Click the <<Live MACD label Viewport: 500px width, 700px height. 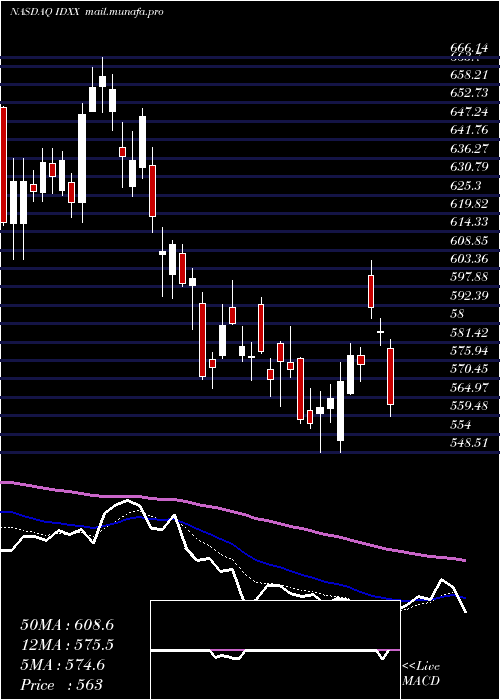(421, 673)
